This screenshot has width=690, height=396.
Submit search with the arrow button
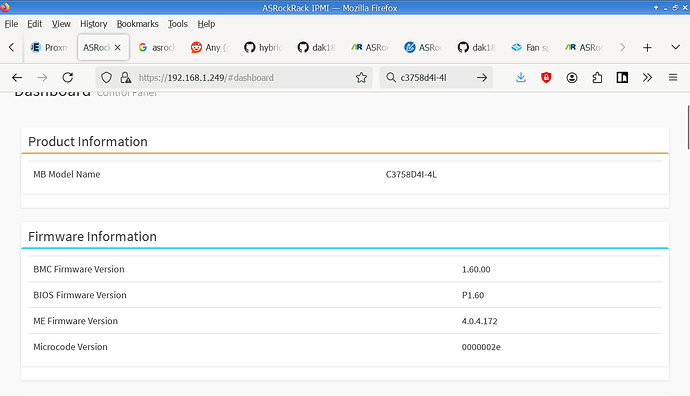pyautogui.click(x=482, y=78)
